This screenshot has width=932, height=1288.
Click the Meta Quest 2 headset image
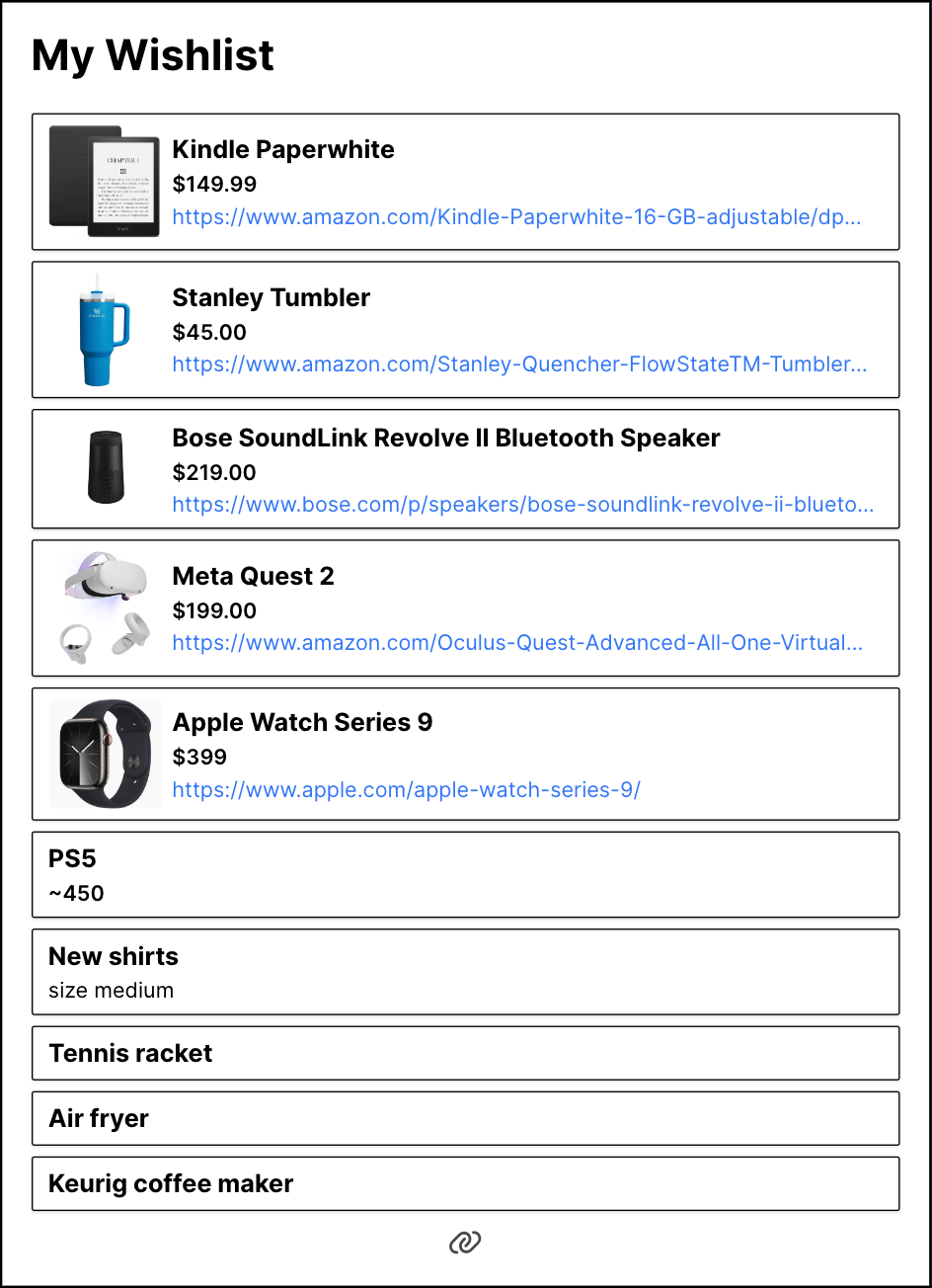pos(105,607)
